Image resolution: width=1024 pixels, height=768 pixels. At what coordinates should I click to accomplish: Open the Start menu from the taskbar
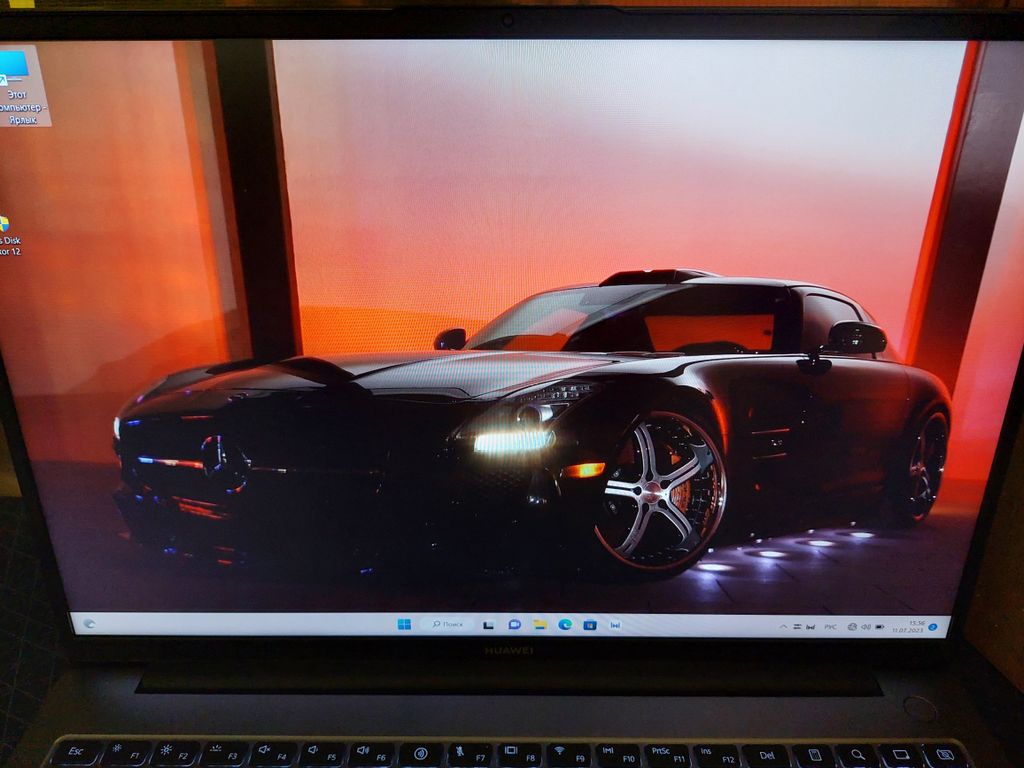404,624
